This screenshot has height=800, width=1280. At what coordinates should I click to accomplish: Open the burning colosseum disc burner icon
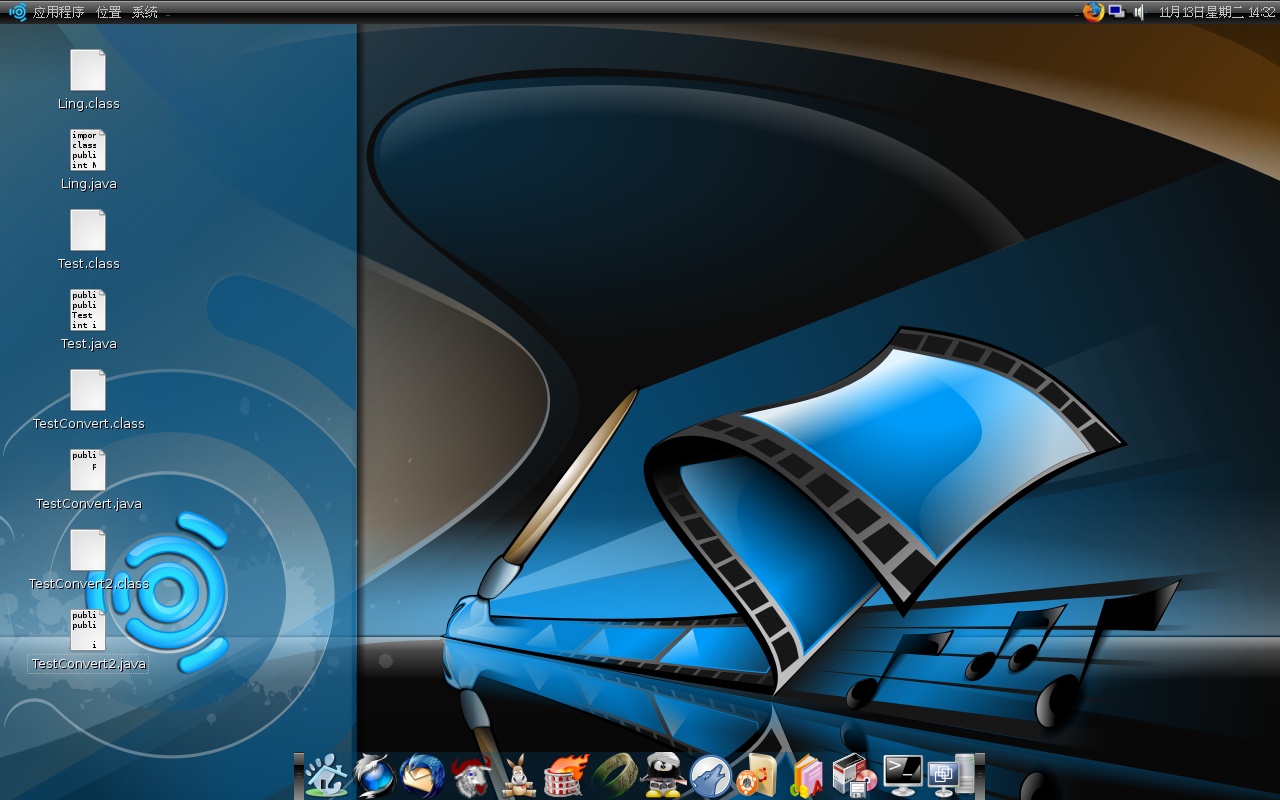click(x=567, y=775)
